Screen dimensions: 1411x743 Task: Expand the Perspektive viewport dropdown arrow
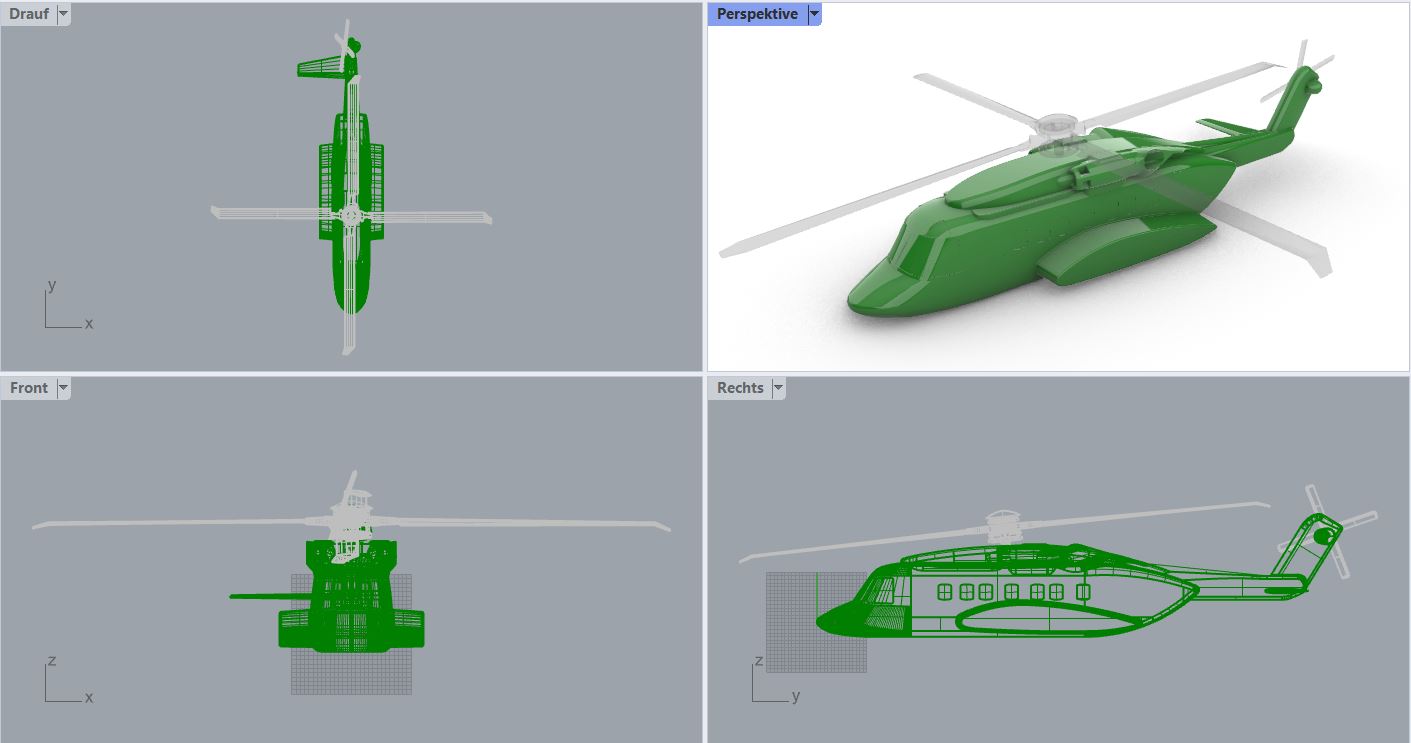[x=814, y=14]
